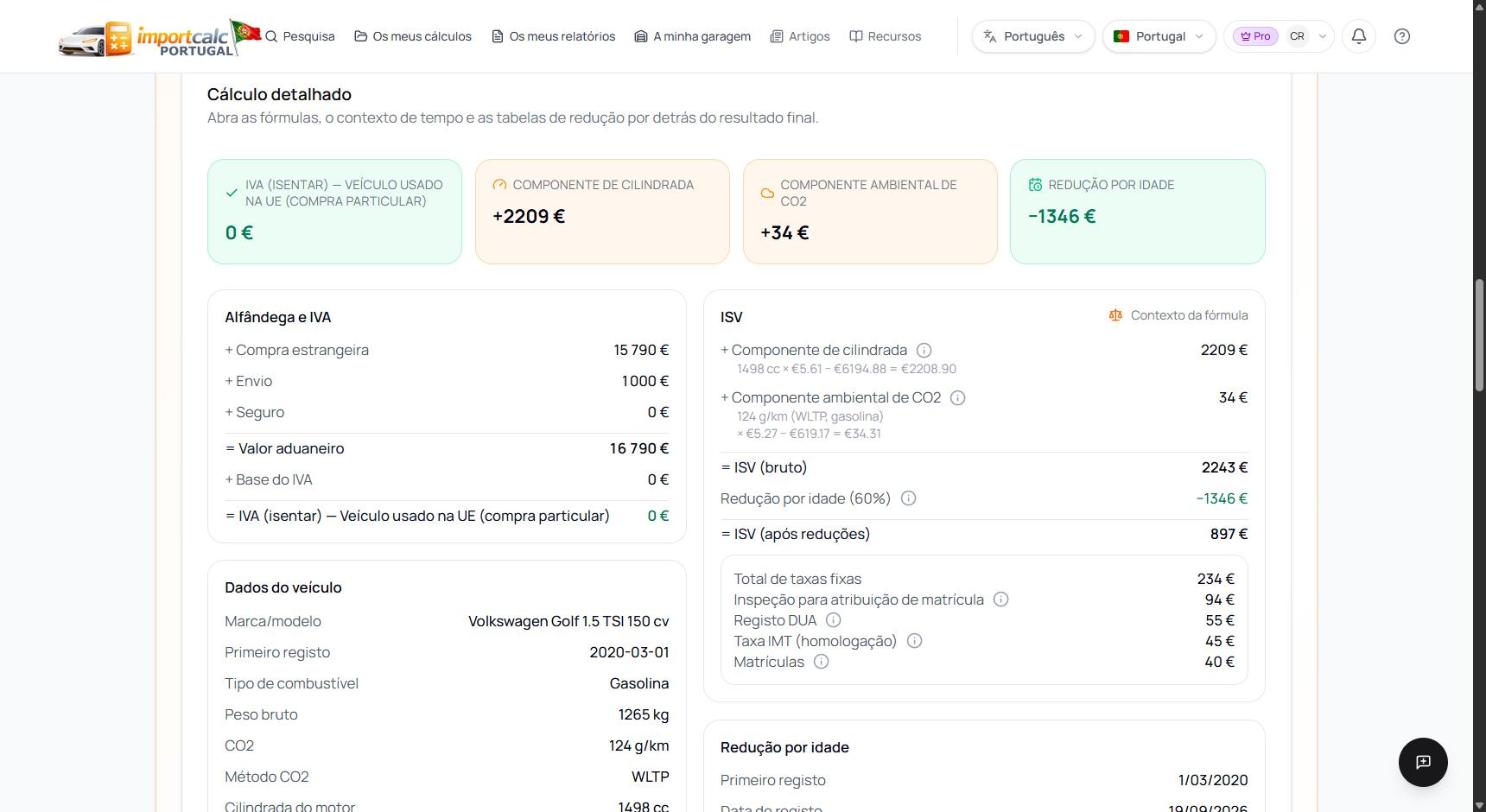Open A minha garagem
This screenshot has height=812, width=1486.
(x=692, y=36)
